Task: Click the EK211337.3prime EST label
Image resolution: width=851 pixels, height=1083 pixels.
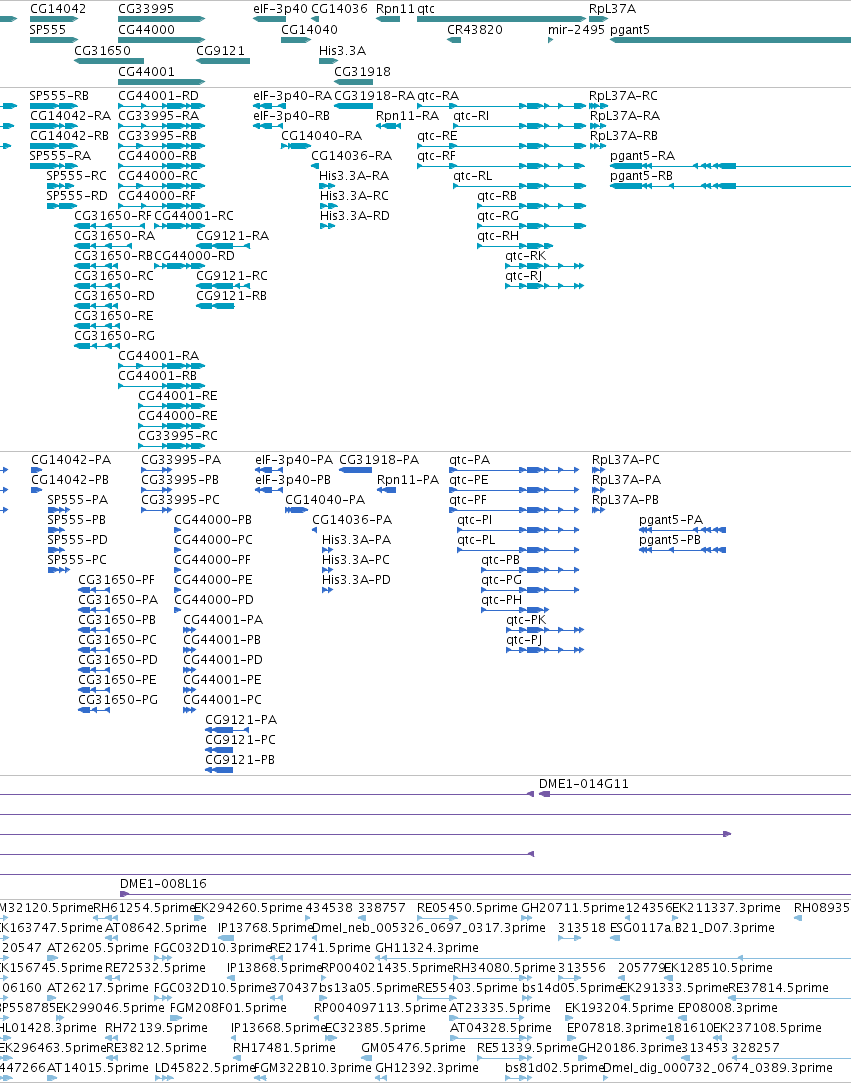Action: tap(726, 908)
